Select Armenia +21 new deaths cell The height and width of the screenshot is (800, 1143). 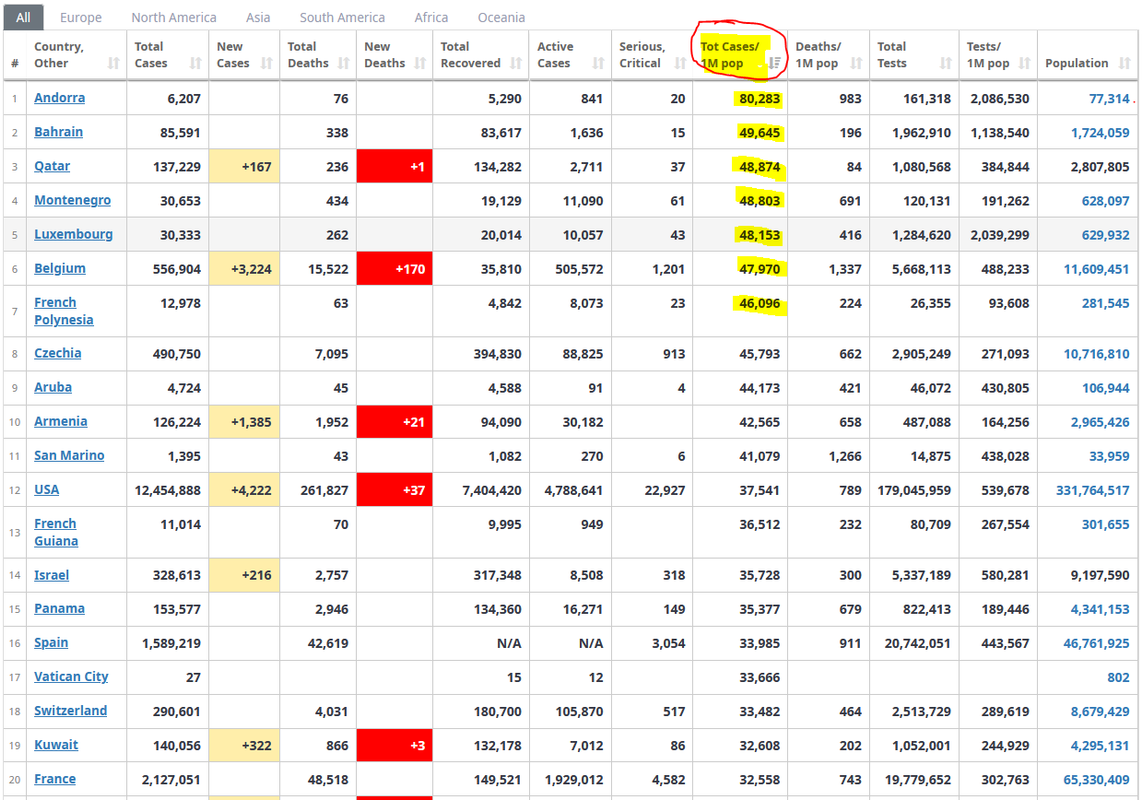coord(394,422)
